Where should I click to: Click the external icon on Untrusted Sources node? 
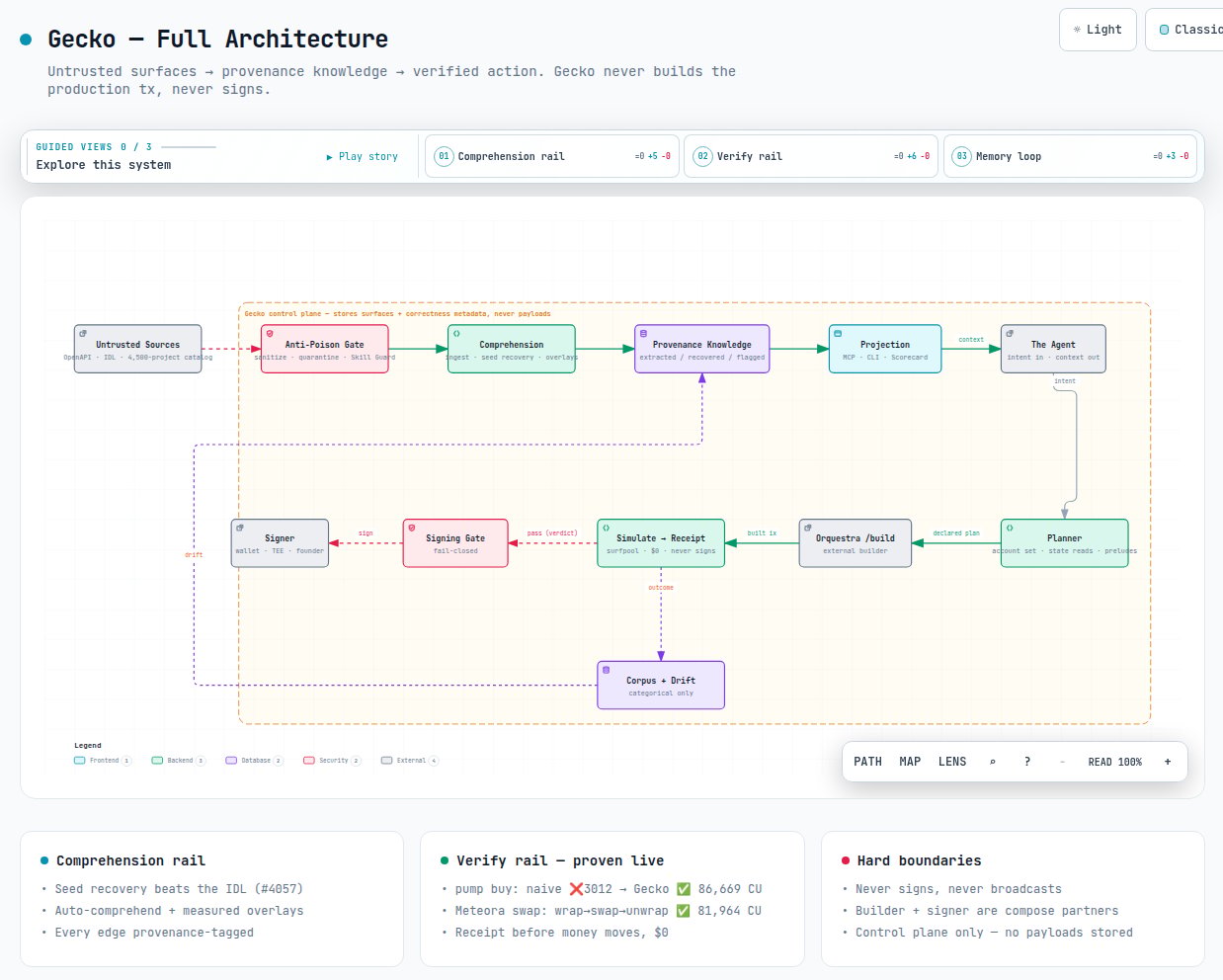(x=83, y=334)
